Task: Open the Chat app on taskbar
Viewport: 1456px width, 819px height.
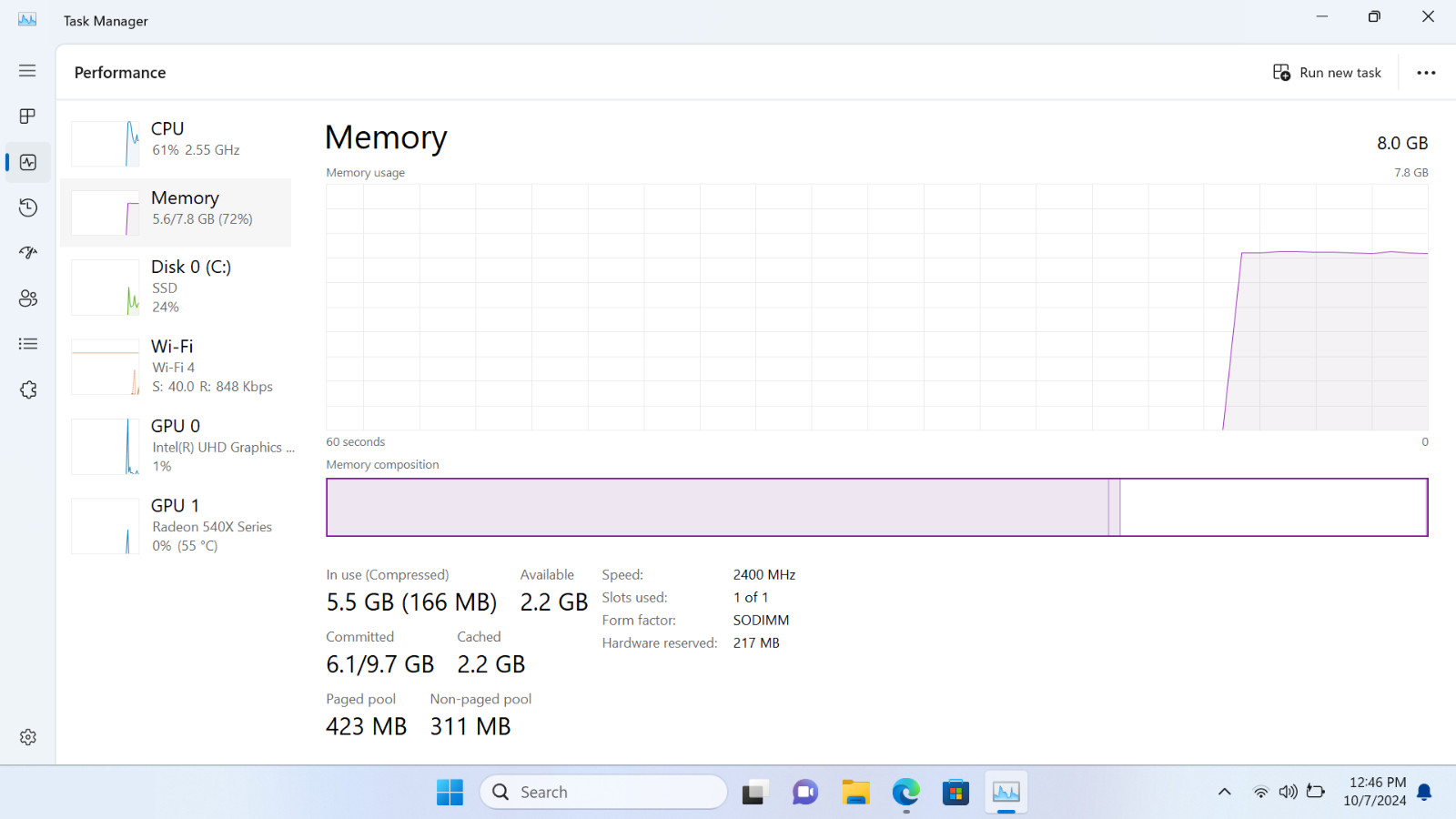Action: [x=805, y=792]
